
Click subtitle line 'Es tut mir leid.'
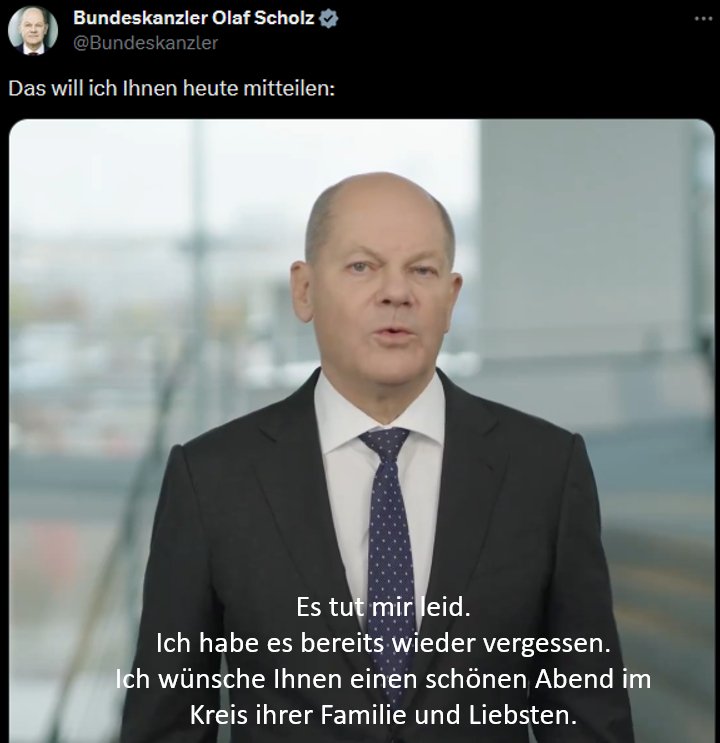tap(383, 607)
